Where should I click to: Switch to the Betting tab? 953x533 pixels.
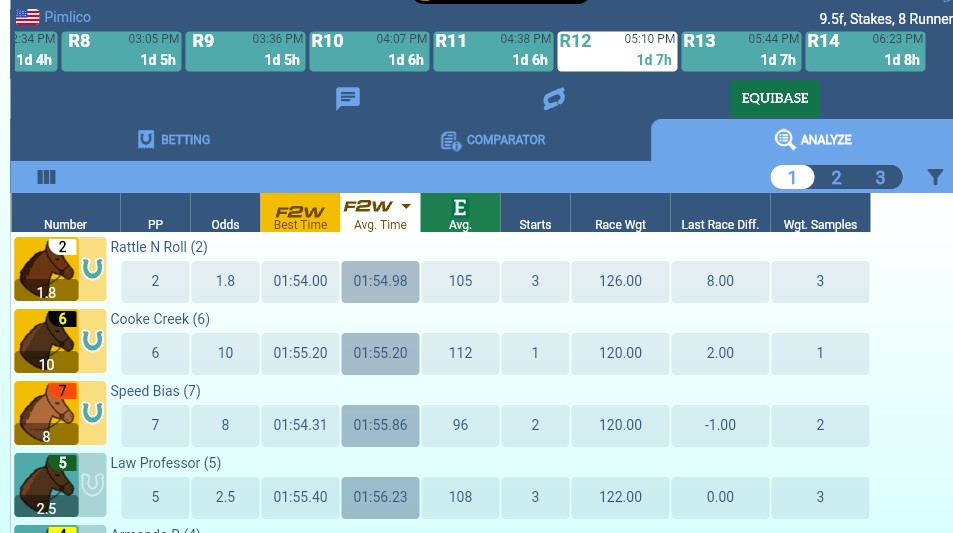(x=174, y=140)
